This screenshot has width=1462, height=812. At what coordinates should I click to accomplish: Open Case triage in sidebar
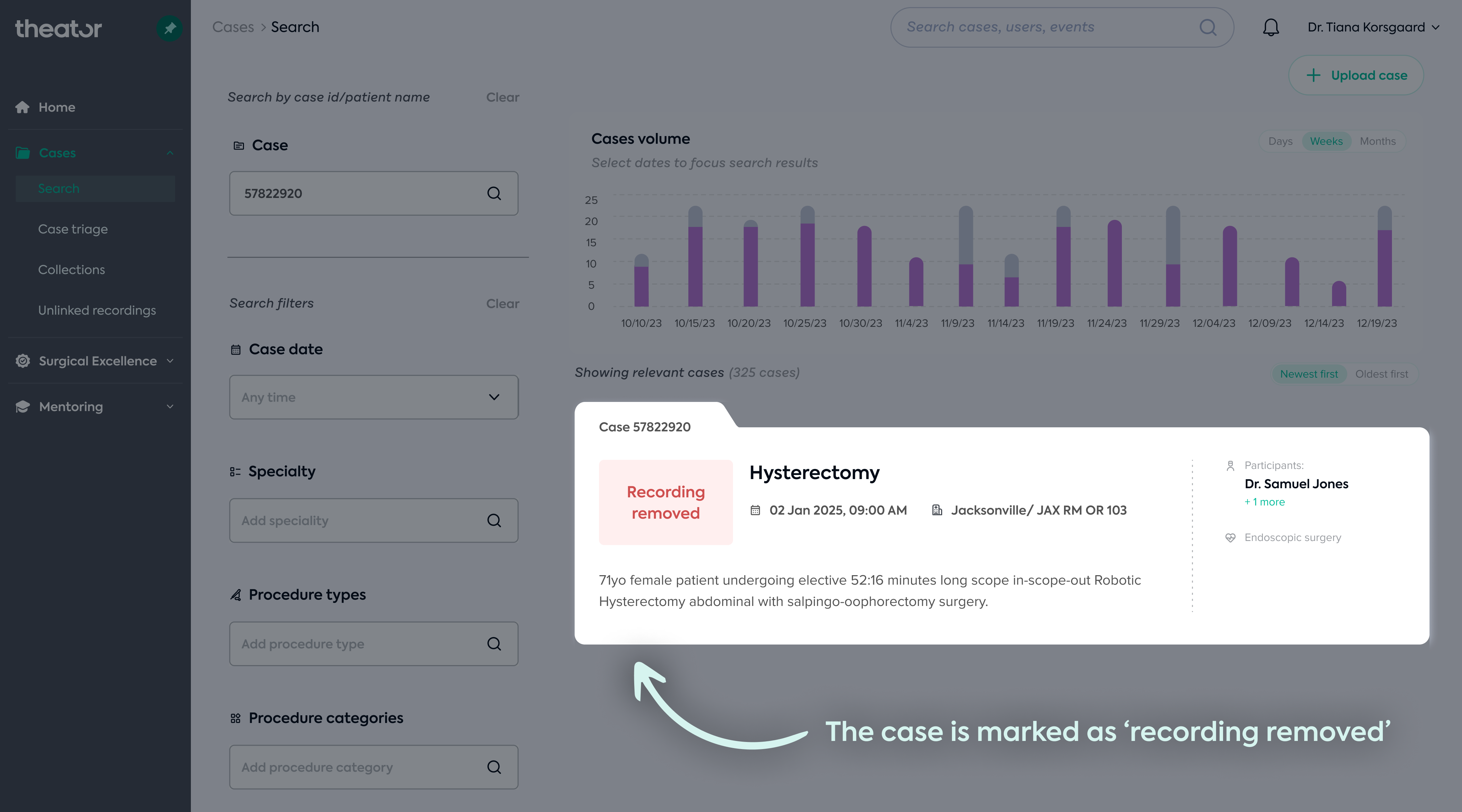tap(73, 229)
